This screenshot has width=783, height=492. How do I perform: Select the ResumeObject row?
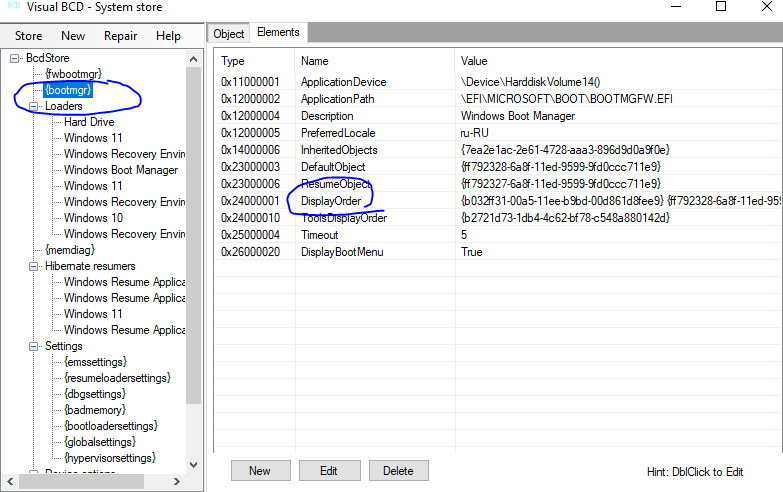coord(498,184)
